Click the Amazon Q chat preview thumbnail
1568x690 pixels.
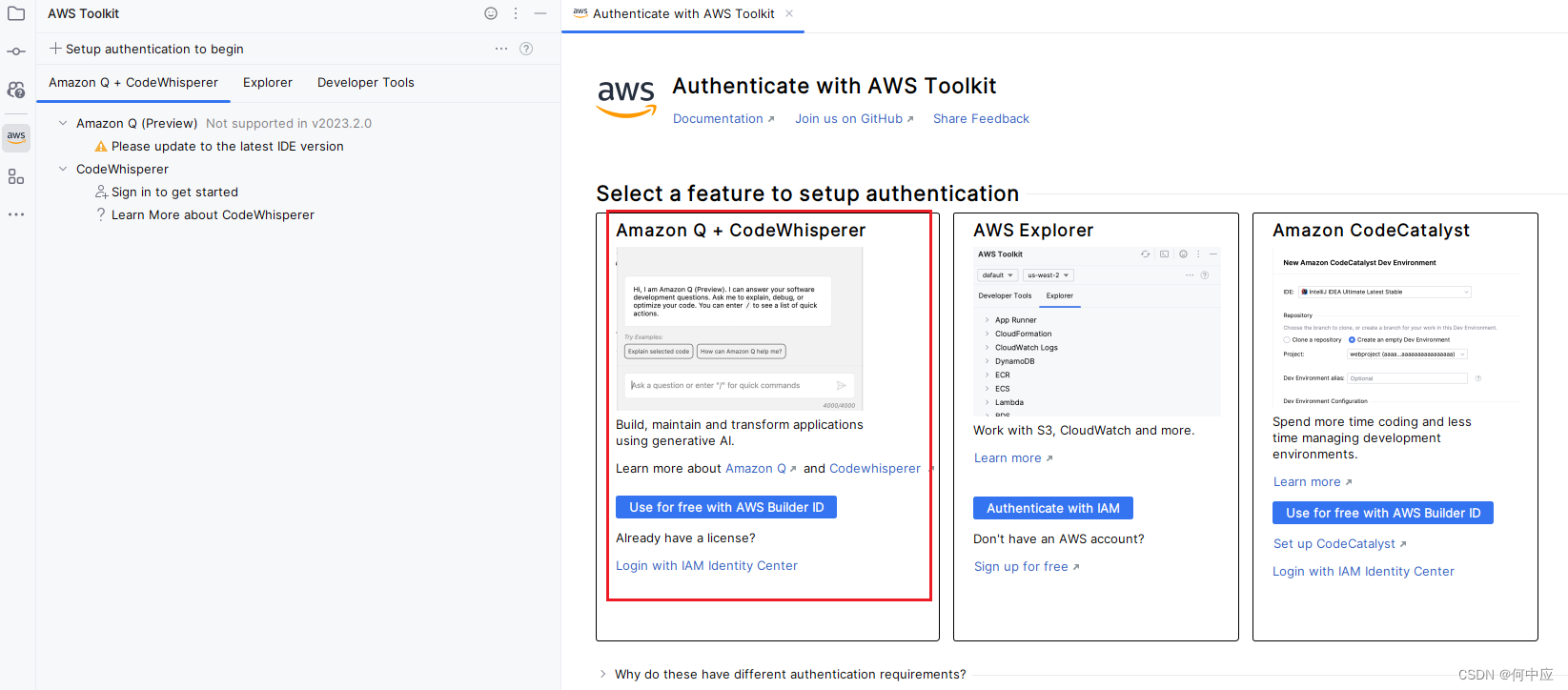click(740, 329)
